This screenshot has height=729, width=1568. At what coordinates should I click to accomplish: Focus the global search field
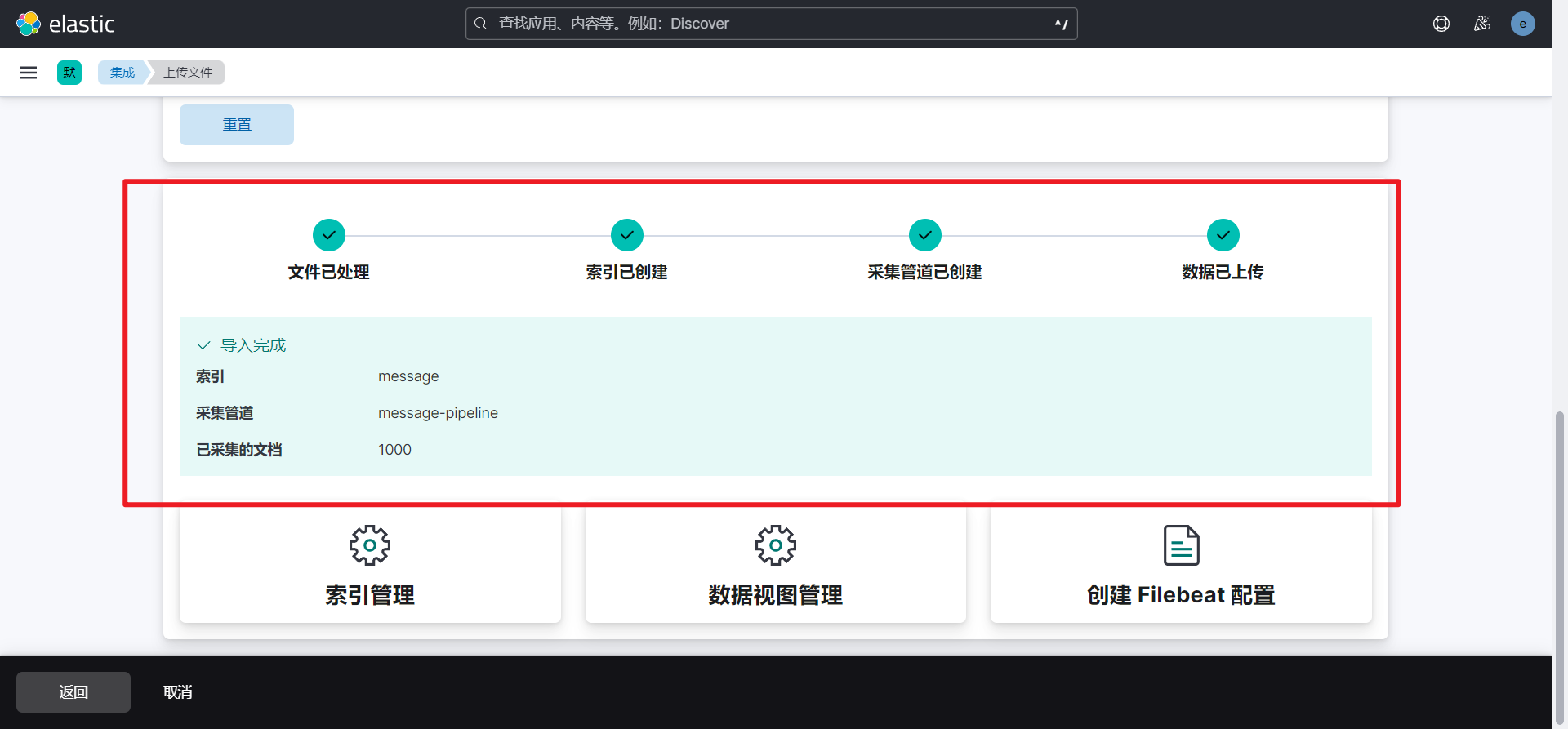click(772, 24)
